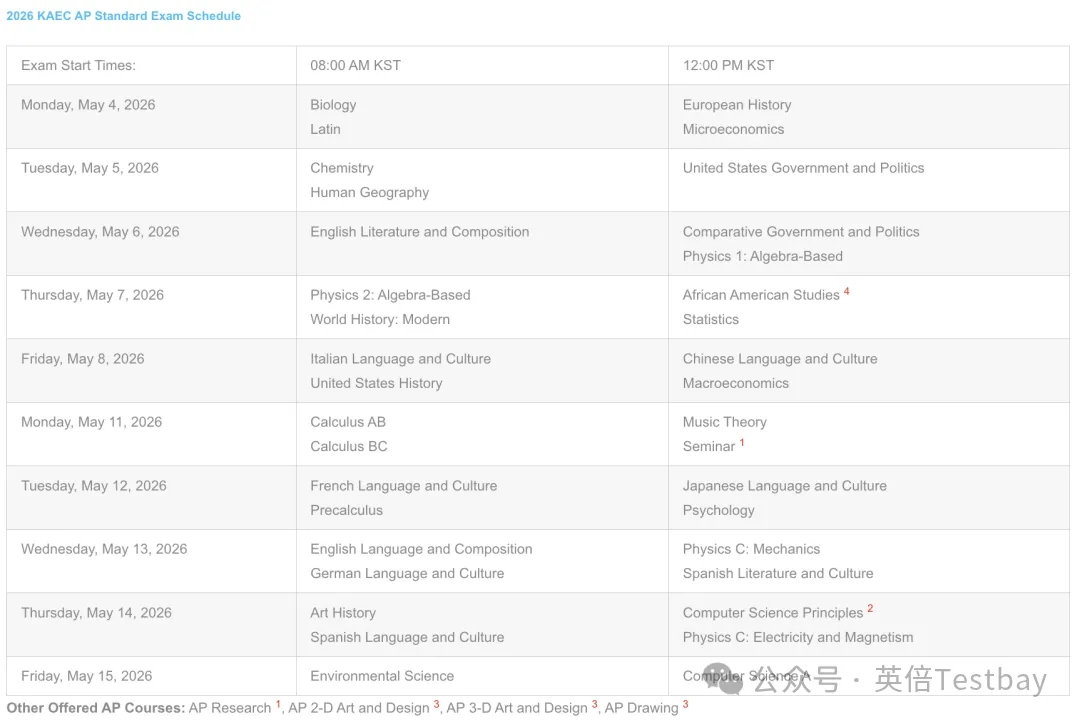Screen dimensions: 1080x722
Task: Open footnote 3 after AP 3-D Art and Design
Action: [594, 704]
